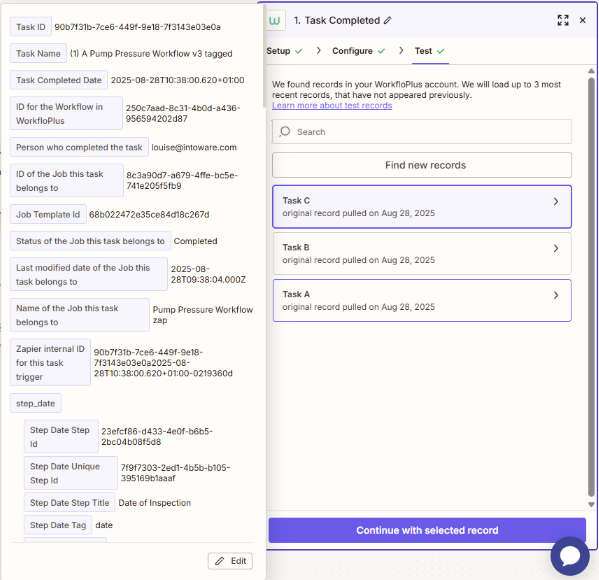Expand the Task C record chevron
The image size is (599, 580).
pyautogui.click(x=556, y=201)
